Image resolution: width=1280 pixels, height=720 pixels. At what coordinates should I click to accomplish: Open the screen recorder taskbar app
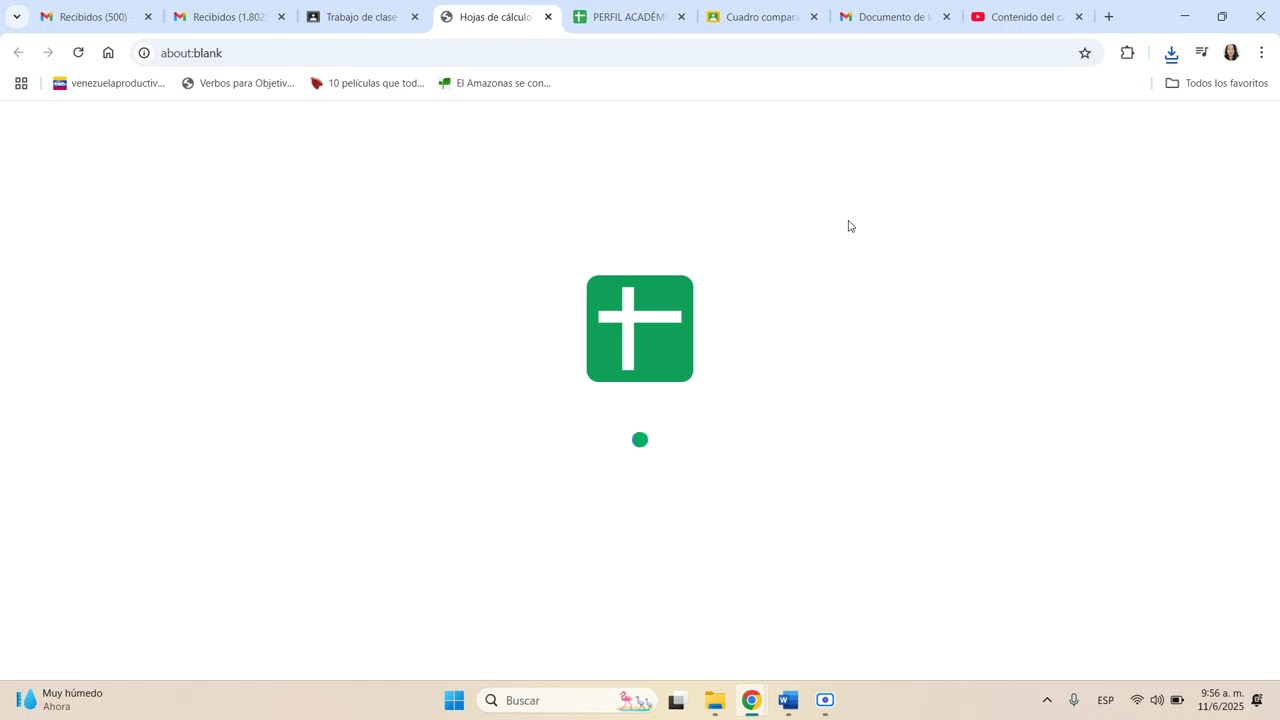tap(825, 700)
